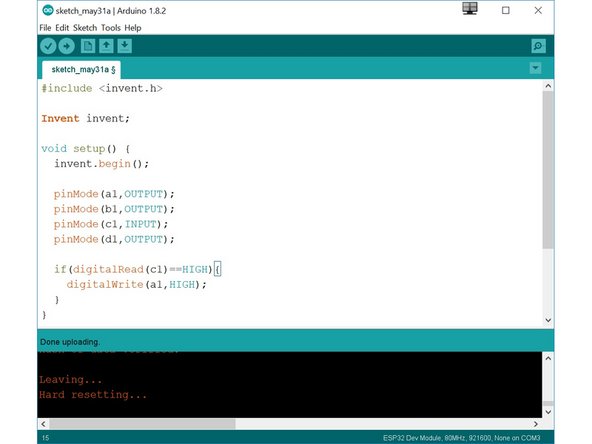
Task: Click the 'Invent invent;' declaration line
Action: (85, 119)
